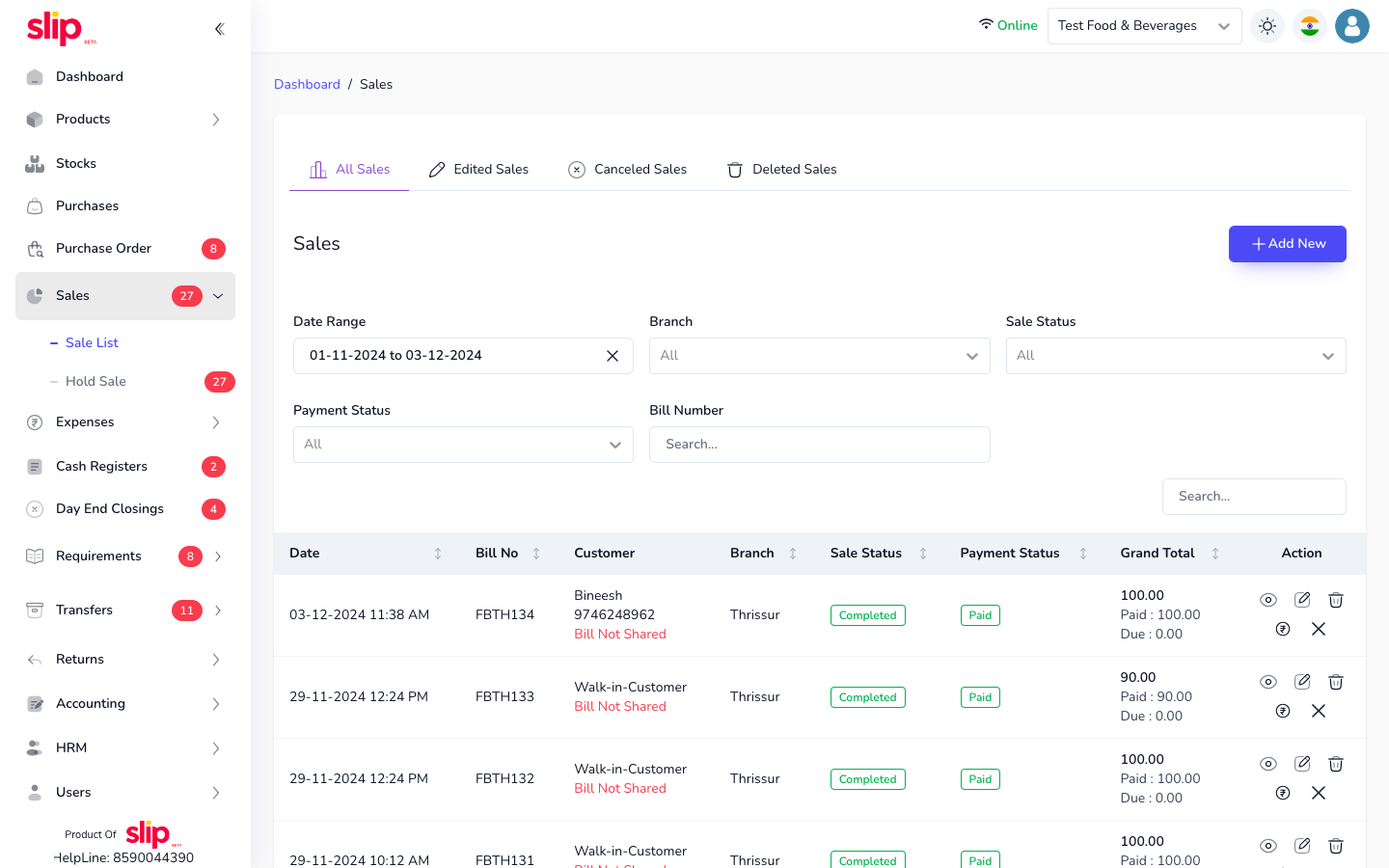This screenshot has height=868, width=1389.
Task: Click the Add New button
Action: tap(1287, 244)
